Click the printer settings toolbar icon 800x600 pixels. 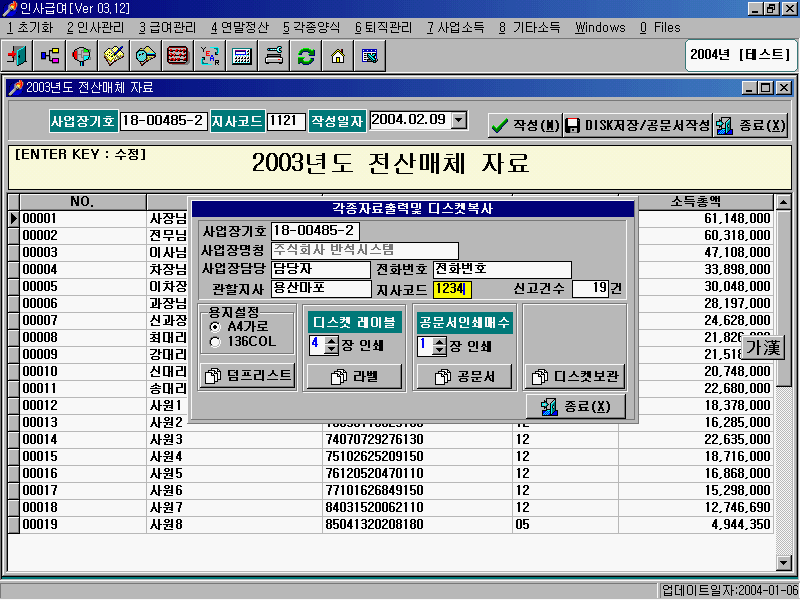(273, 55)
